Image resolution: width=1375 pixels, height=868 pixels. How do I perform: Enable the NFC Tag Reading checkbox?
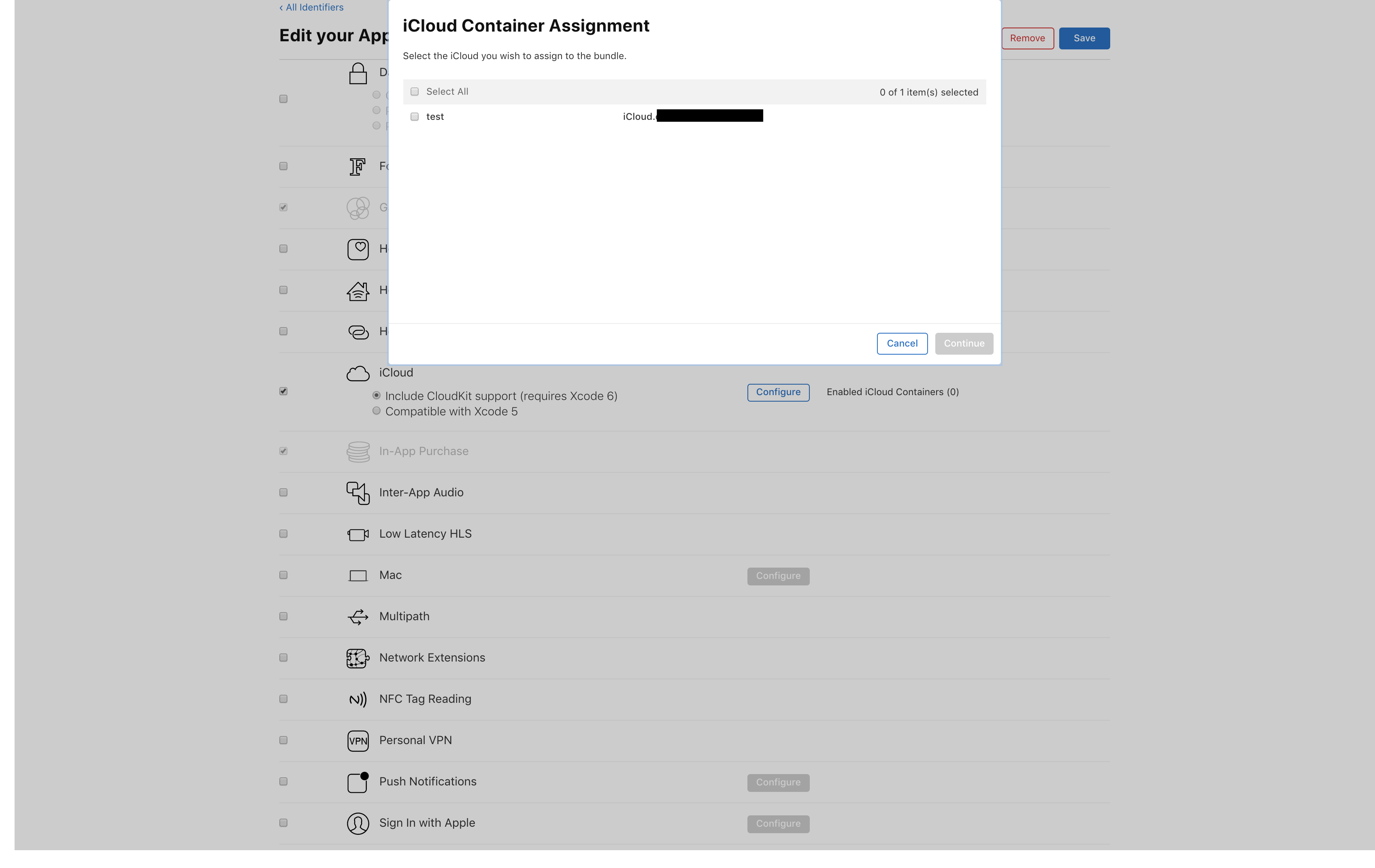coord(283,699)
